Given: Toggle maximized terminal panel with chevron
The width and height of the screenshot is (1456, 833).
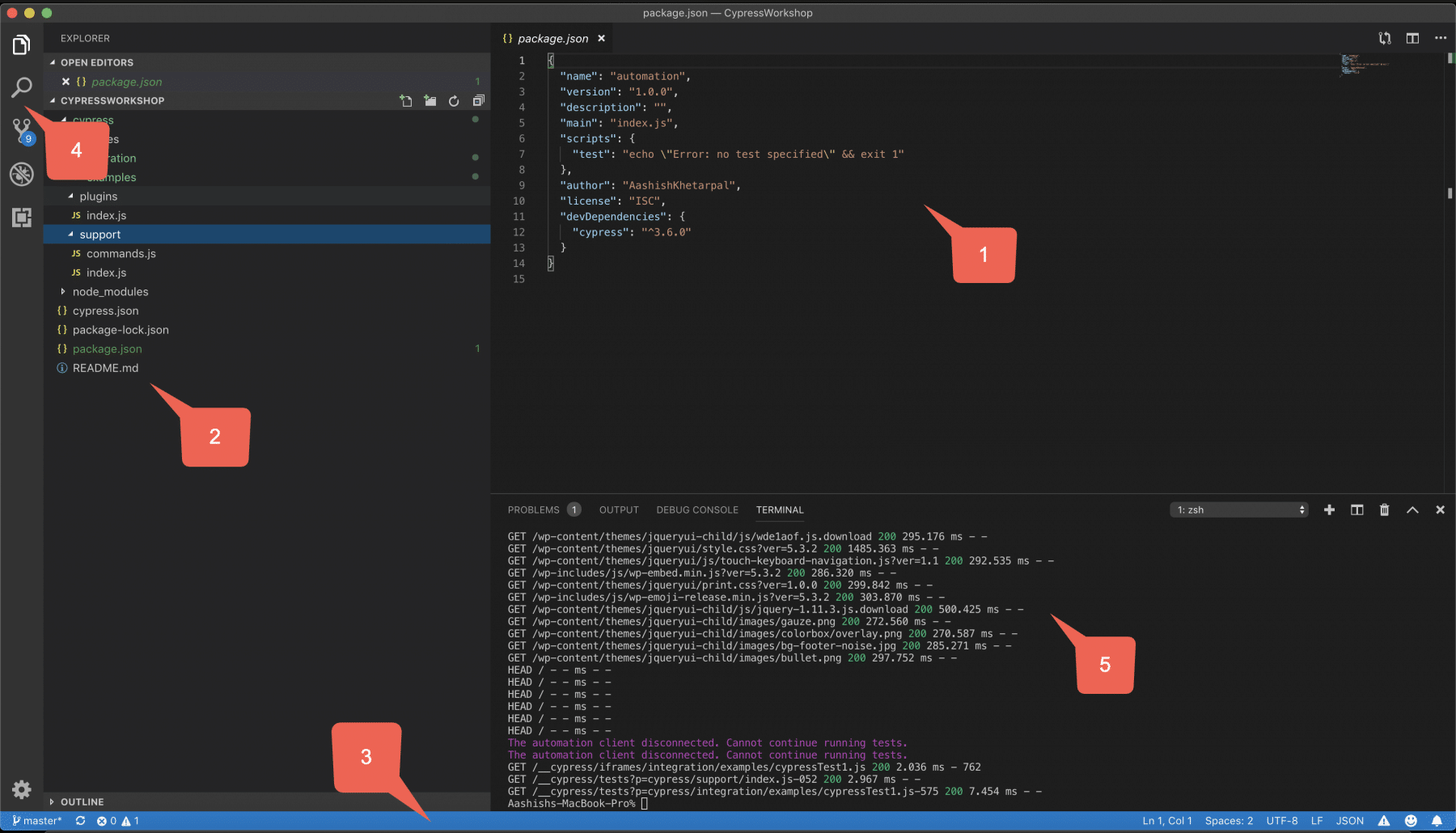Looking at the screenshot, I should click(1412, 510).
